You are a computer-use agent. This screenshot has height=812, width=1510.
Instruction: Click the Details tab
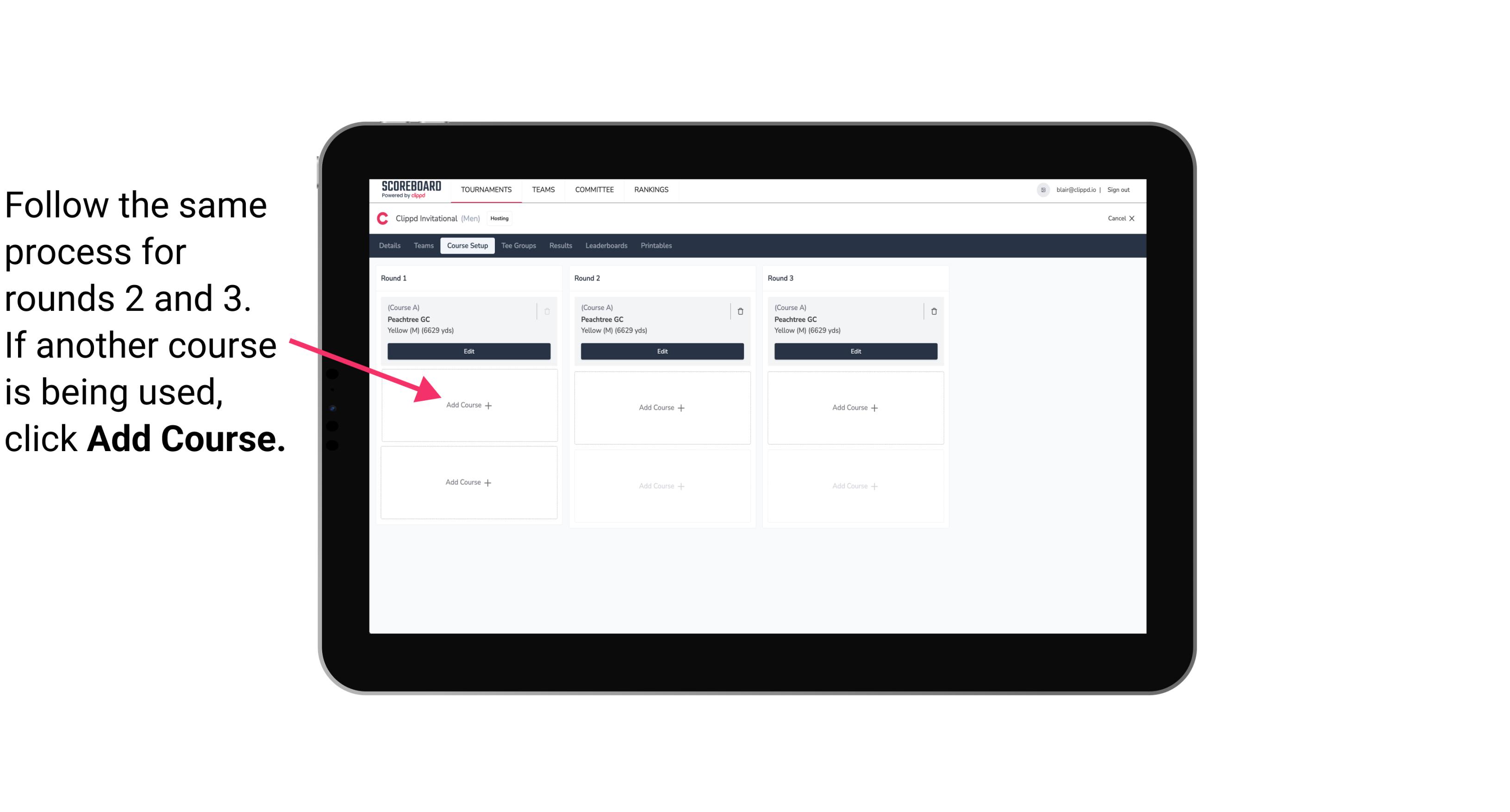(391, 245)
